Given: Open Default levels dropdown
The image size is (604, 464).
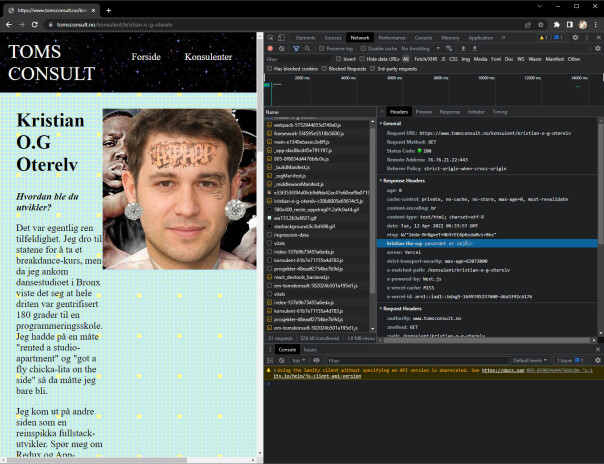Looking at the screenshot, I should pos(530,360).
